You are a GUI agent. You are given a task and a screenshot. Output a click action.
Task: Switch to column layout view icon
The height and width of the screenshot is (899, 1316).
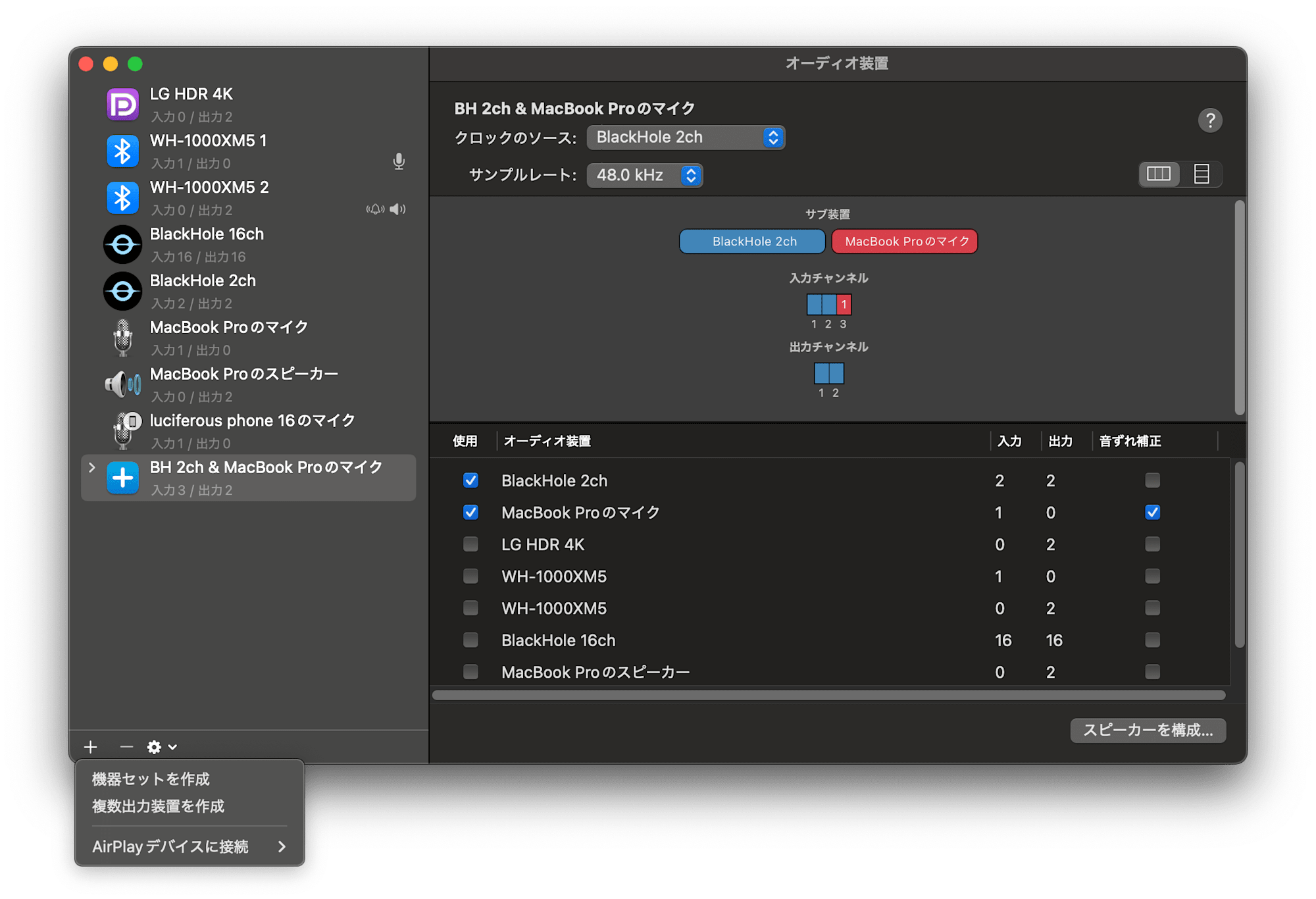pos(1158,174)
